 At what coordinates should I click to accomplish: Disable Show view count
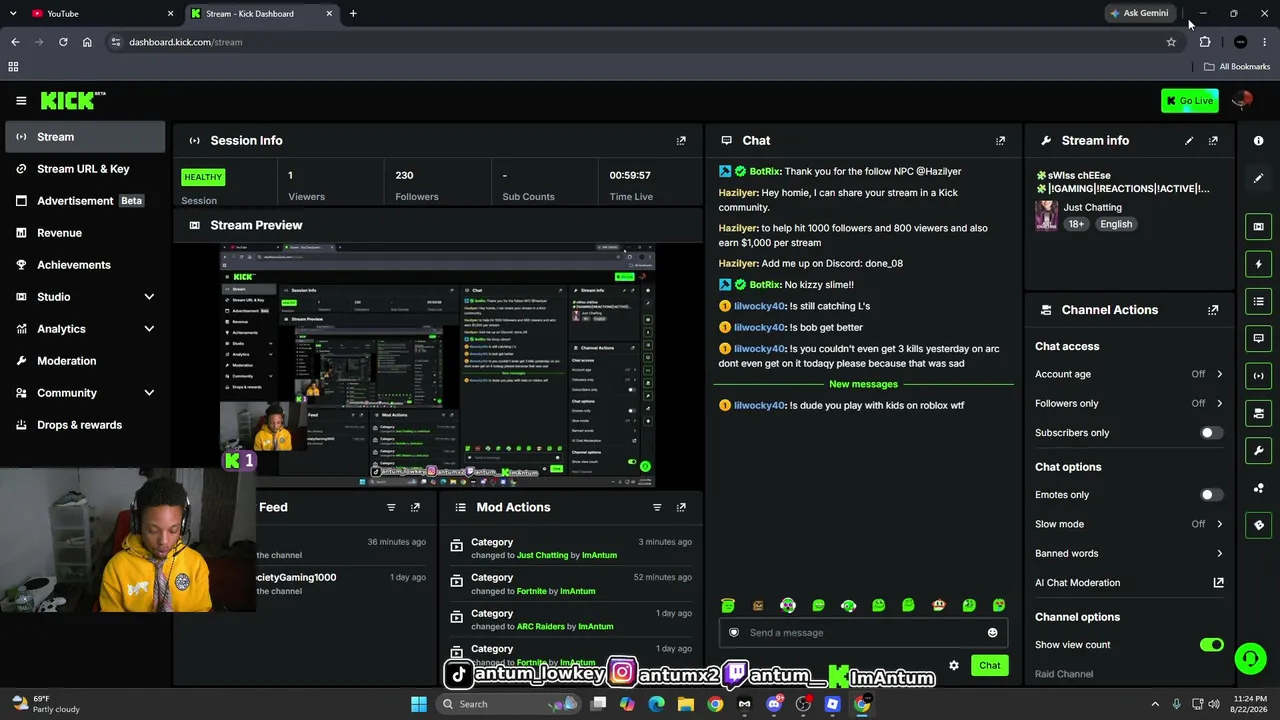1211,645
